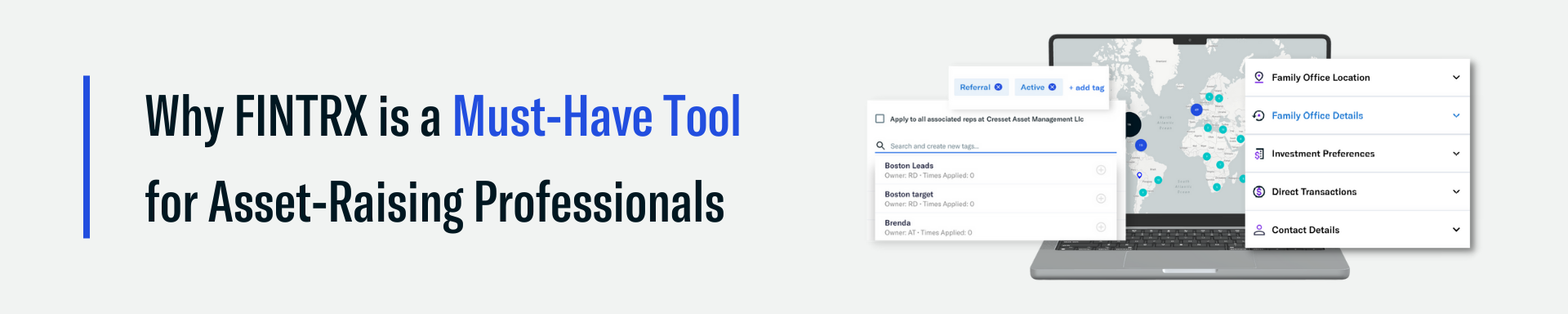Add the Boston target tag with plus icon
Viewport: 1568px width, 314px height.
tap(1101, 199)
